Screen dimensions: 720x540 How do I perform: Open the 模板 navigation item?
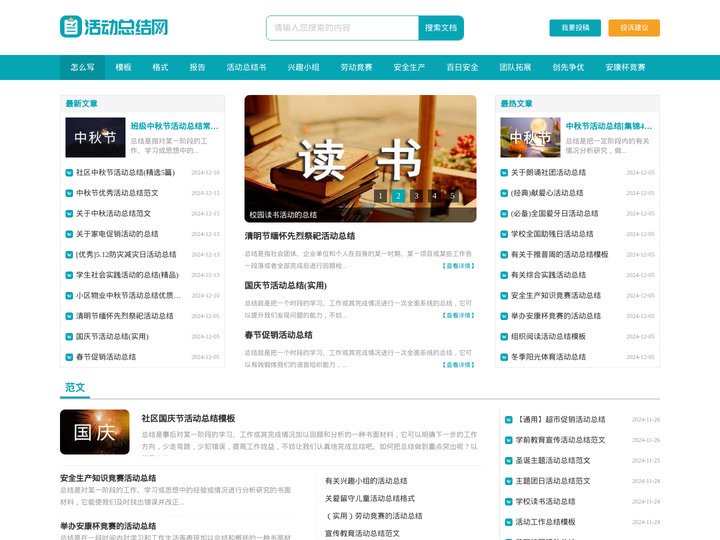tap(124, 68)
